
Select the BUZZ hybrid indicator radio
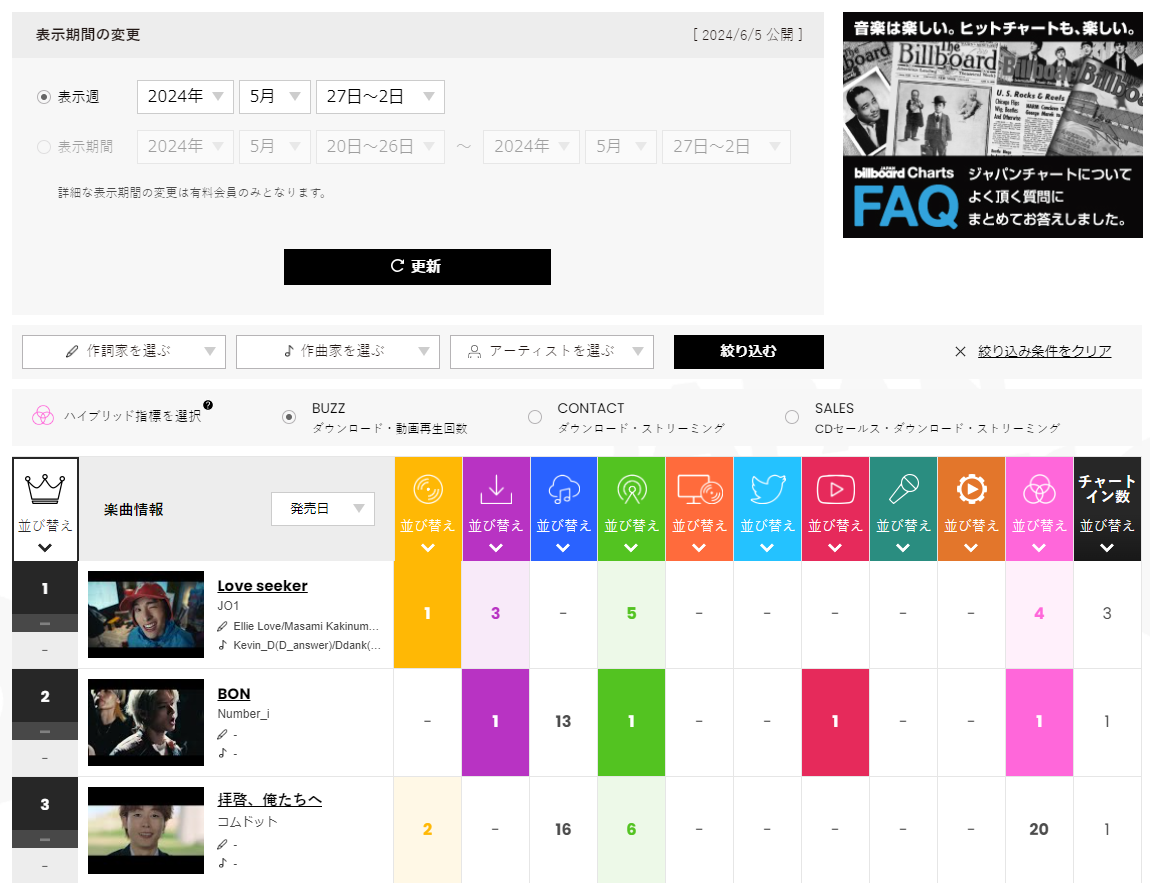click(289, 417)
